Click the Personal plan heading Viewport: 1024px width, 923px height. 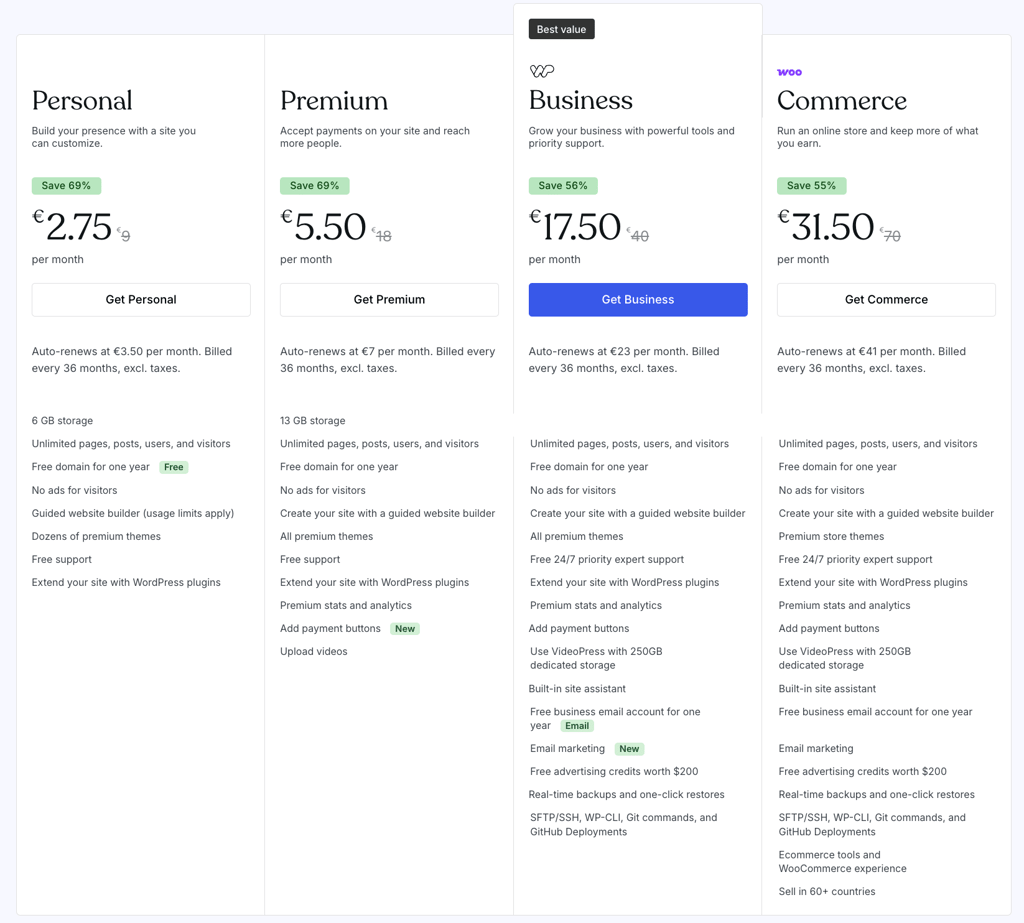82,101
